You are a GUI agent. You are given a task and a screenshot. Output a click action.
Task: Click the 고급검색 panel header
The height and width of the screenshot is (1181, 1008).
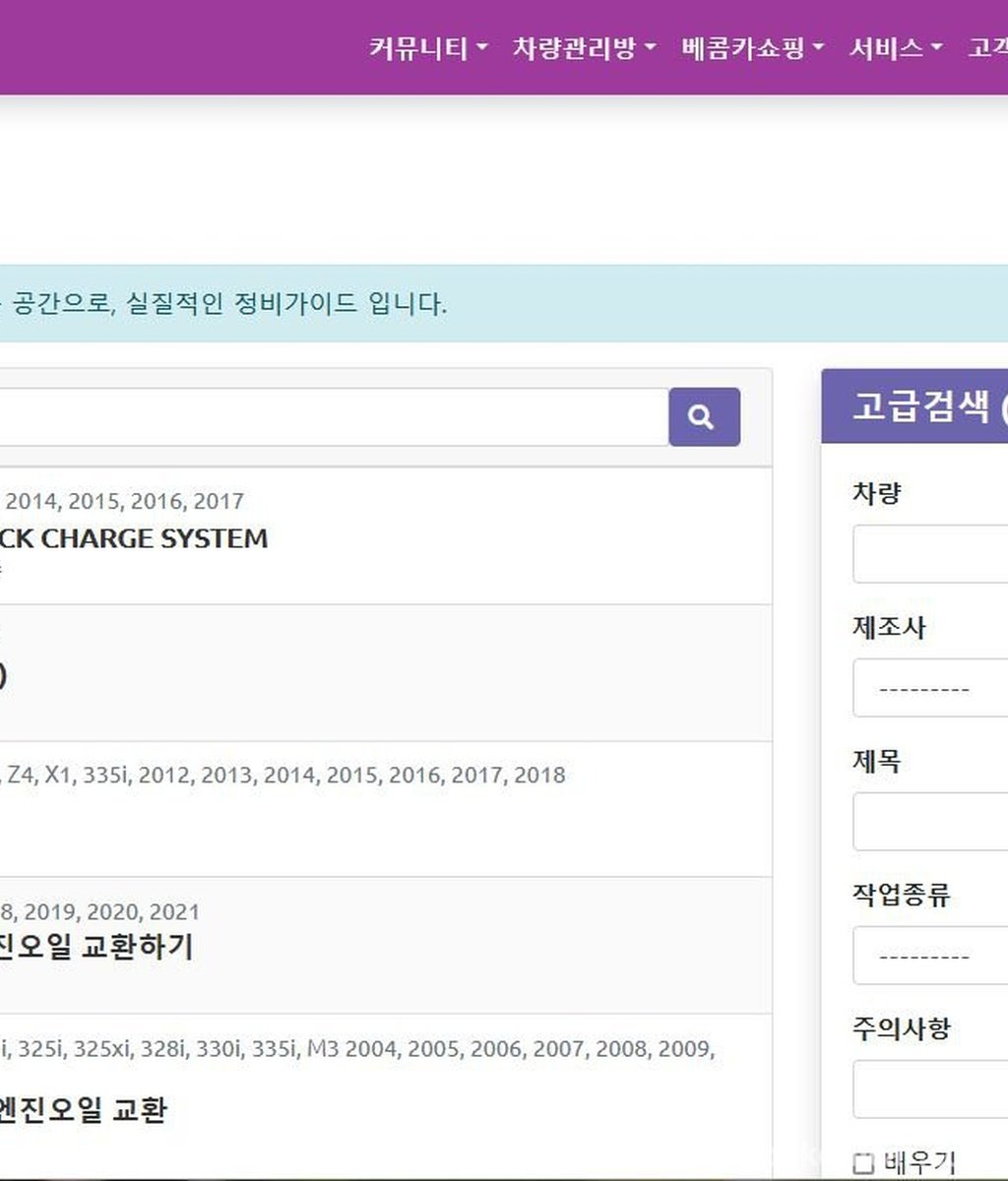point(920,406)
